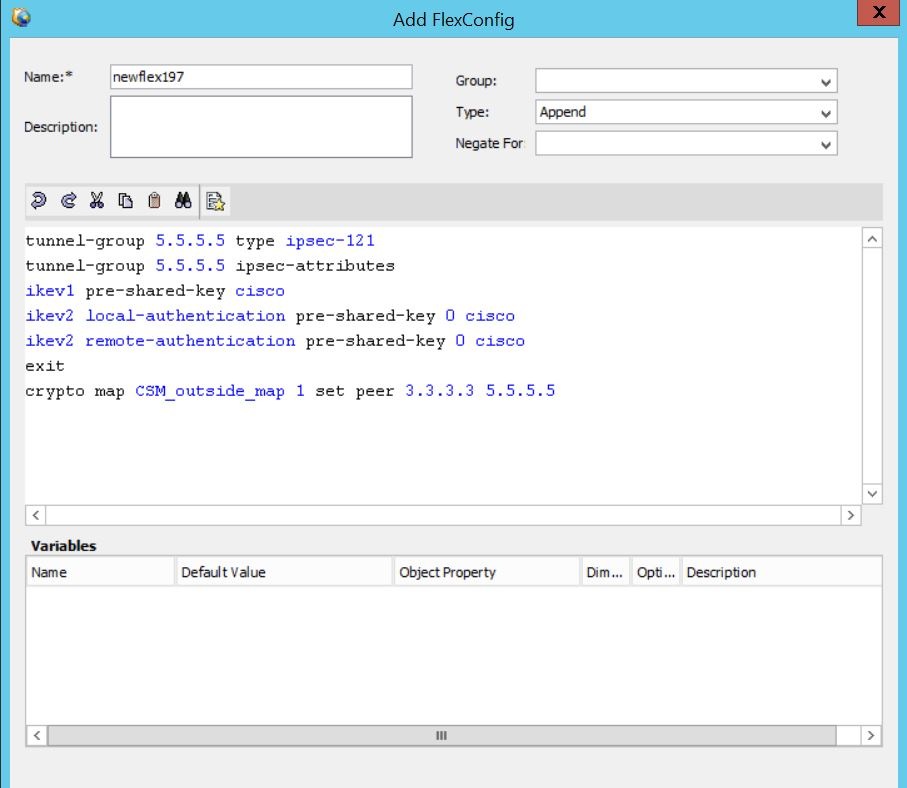
Task: Click right arrow of Variables horizontal scrollbar
Action: point(871,735)
